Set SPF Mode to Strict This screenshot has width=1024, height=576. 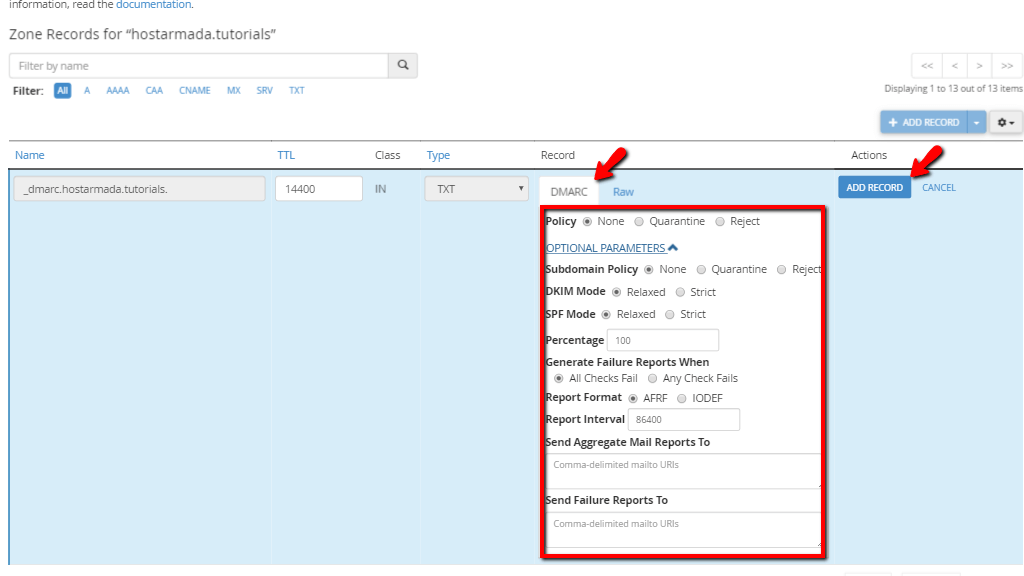669,315
